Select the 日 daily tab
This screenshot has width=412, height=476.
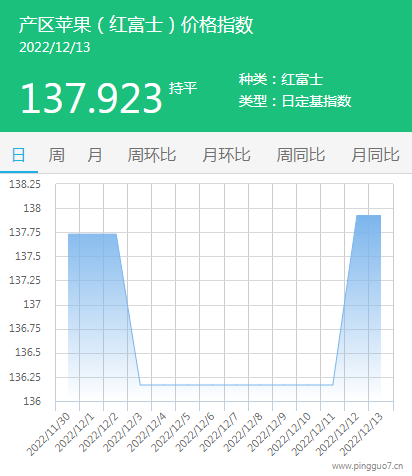tap(18, 155)
